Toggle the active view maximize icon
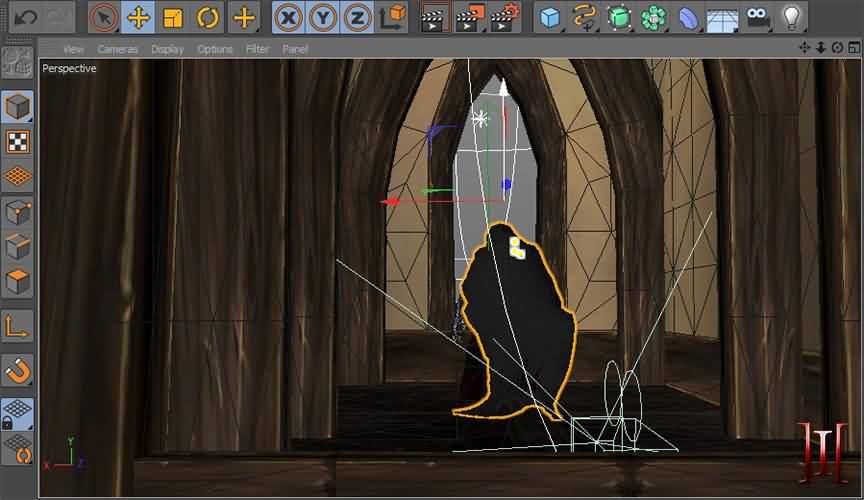The image size is (864, 500). 854,47
